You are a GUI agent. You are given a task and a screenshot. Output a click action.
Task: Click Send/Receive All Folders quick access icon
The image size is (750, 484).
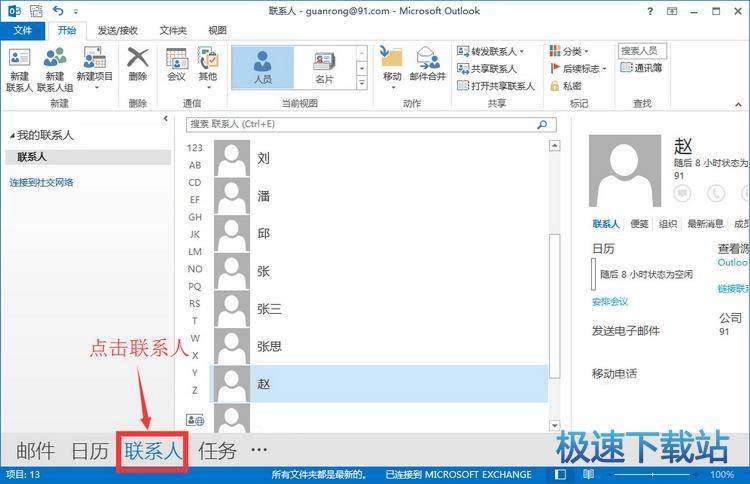pyautogui.click(x=37, y=11)
